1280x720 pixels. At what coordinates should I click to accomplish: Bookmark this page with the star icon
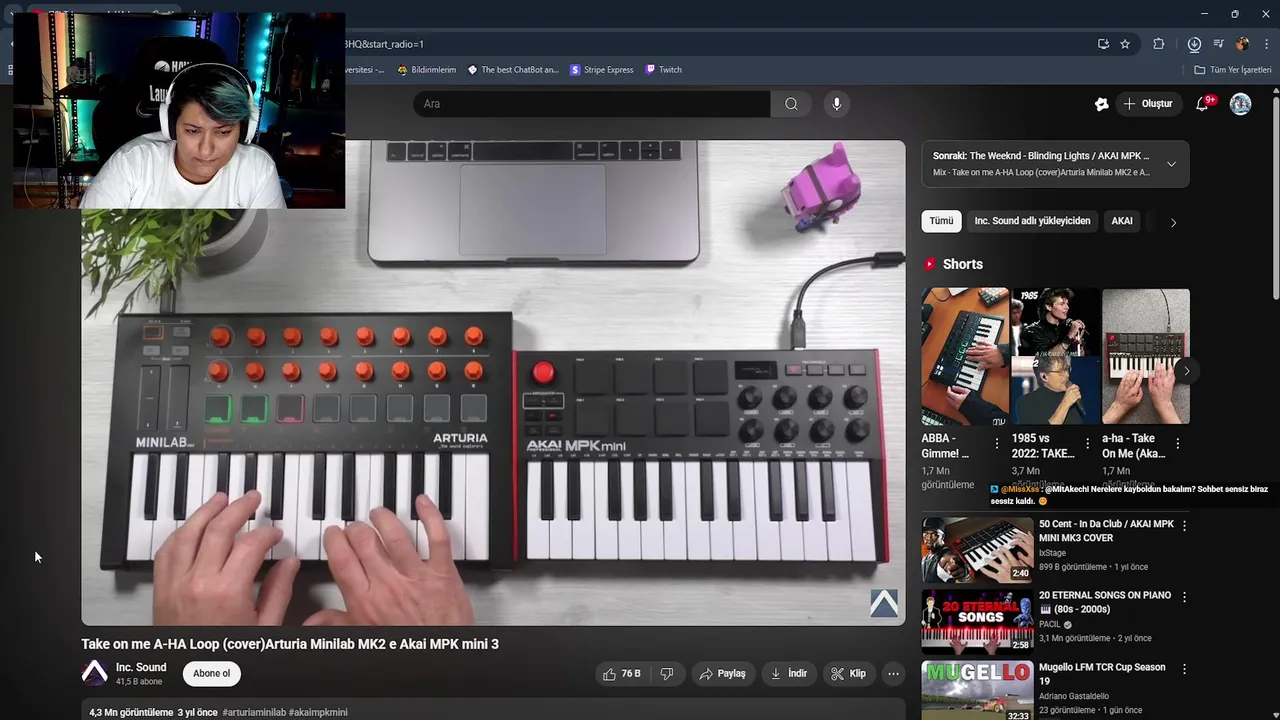1125,44
